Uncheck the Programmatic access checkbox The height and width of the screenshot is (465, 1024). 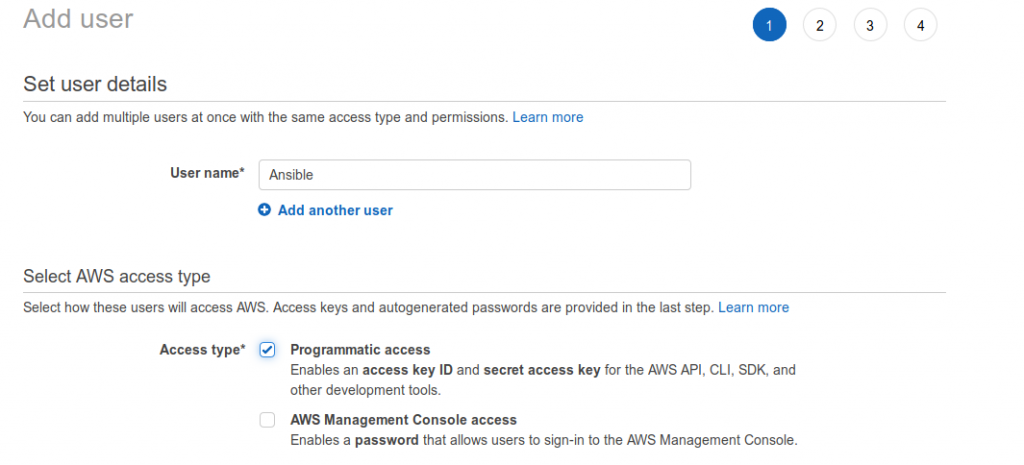267,350
